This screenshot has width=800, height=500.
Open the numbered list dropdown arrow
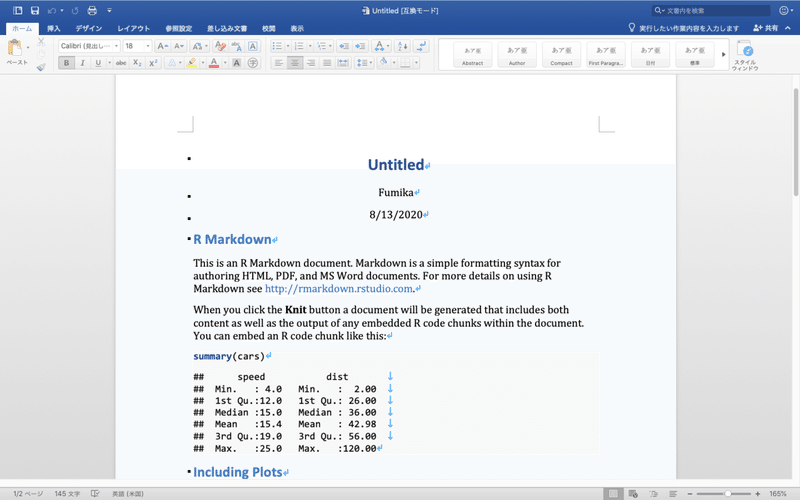click(x=310, y=46)
